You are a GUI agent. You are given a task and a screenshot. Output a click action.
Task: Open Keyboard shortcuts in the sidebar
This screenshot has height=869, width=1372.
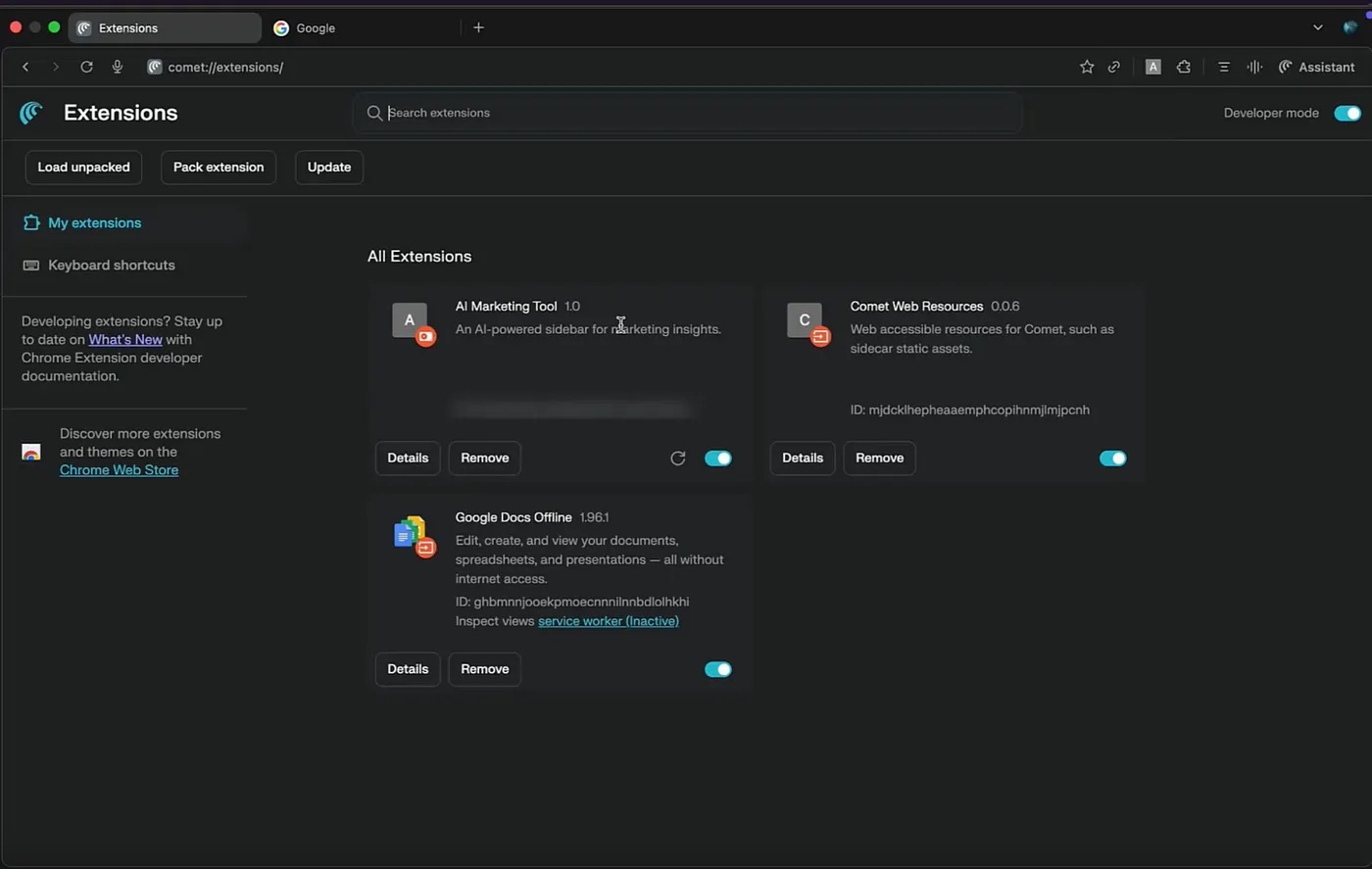click(111, 265)
